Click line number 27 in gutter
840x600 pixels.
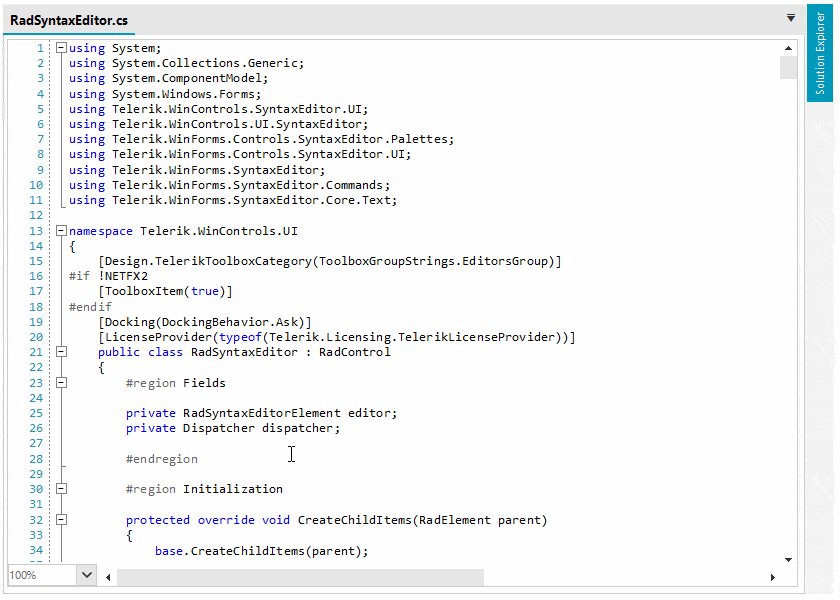tap(36, 443)
